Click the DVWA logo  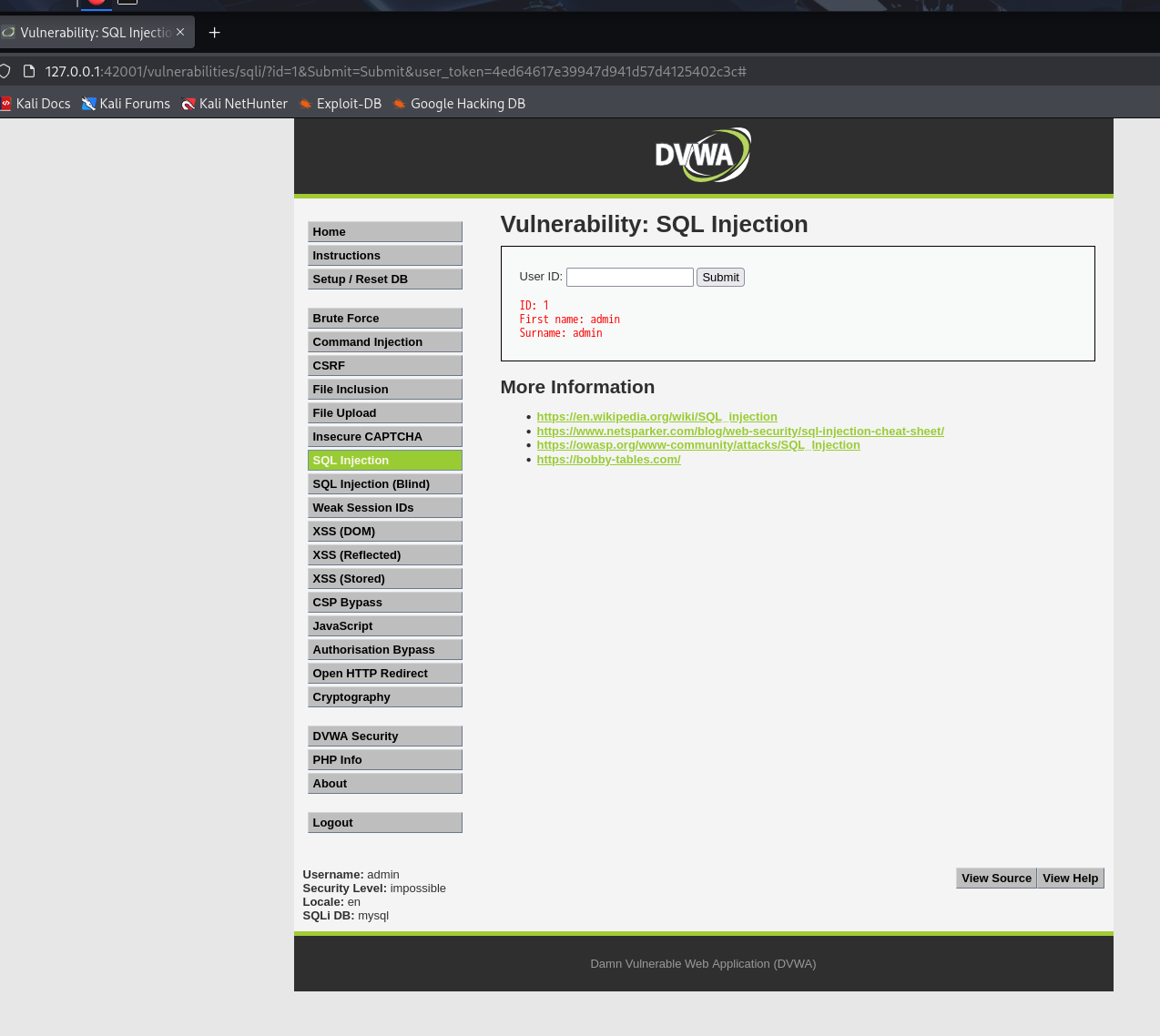click(x=703, y=155)
